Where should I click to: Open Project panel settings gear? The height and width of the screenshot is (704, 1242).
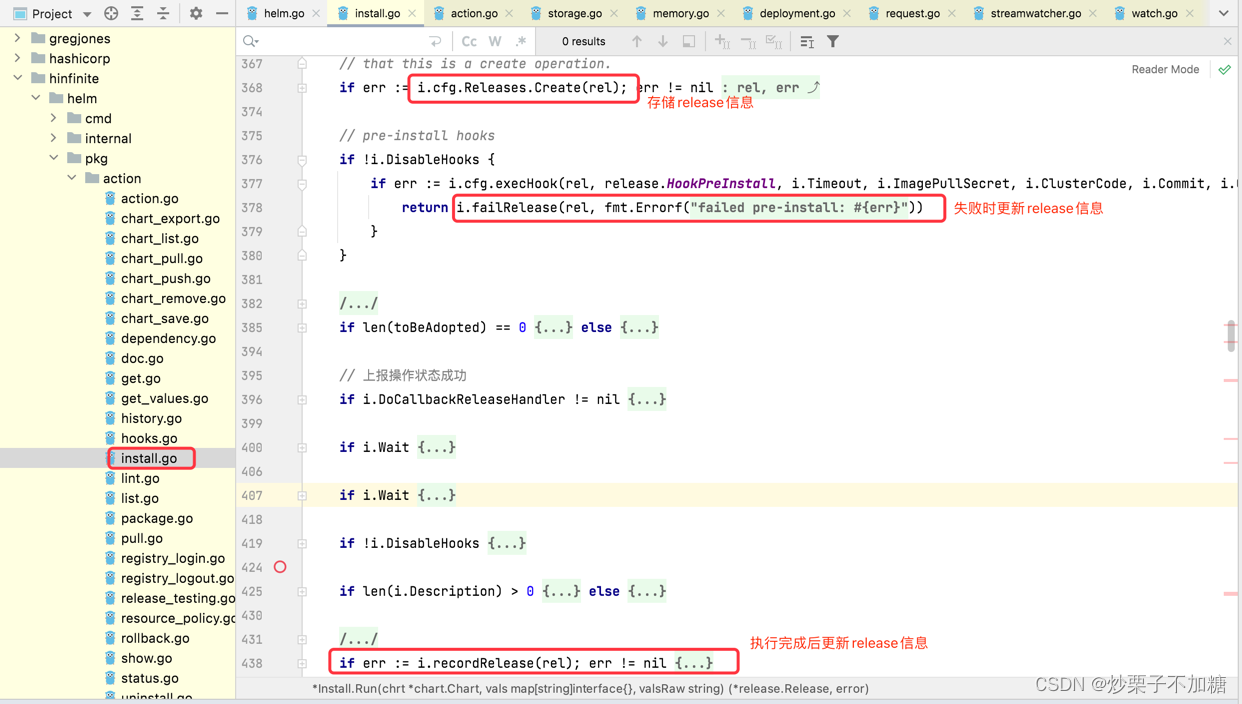[x=196, y=14]
